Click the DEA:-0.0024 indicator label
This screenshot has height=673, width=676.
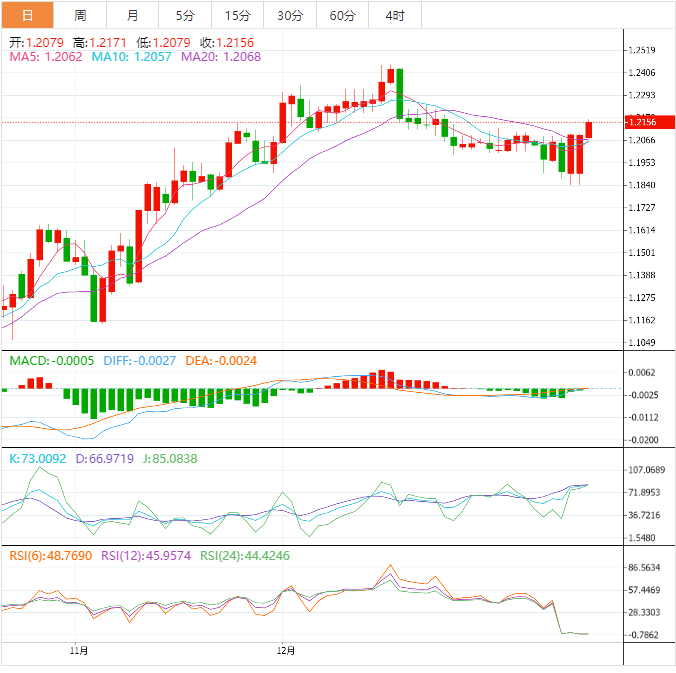point(221,361)
